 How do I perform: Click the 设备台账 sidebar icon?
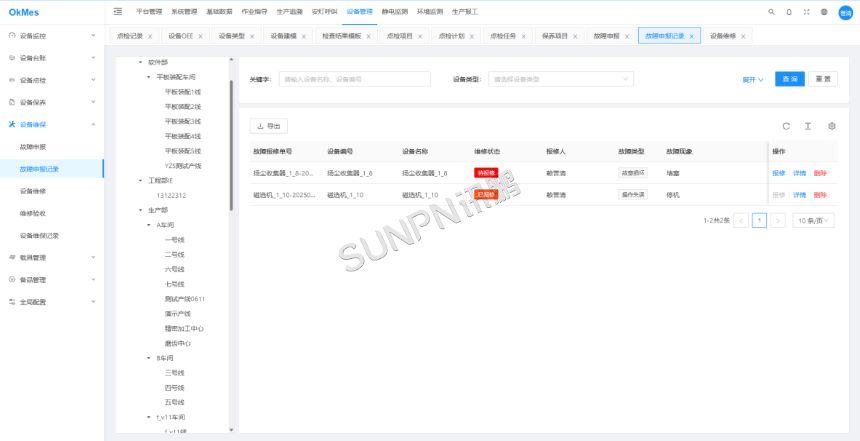click(12, 58)
